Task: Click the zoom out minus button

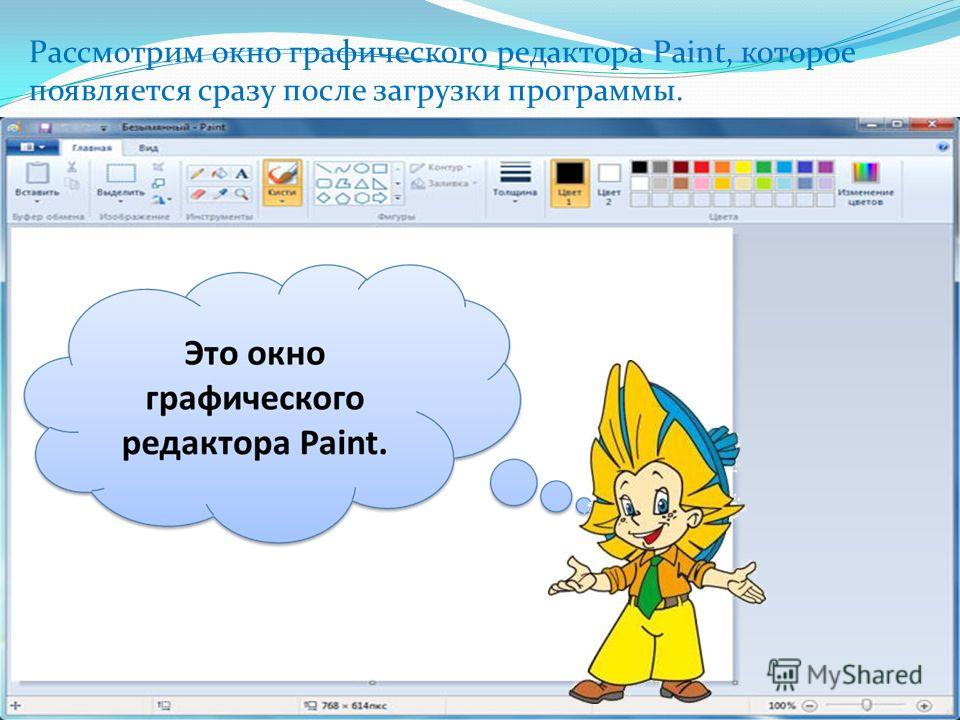Action: [810, 705]
